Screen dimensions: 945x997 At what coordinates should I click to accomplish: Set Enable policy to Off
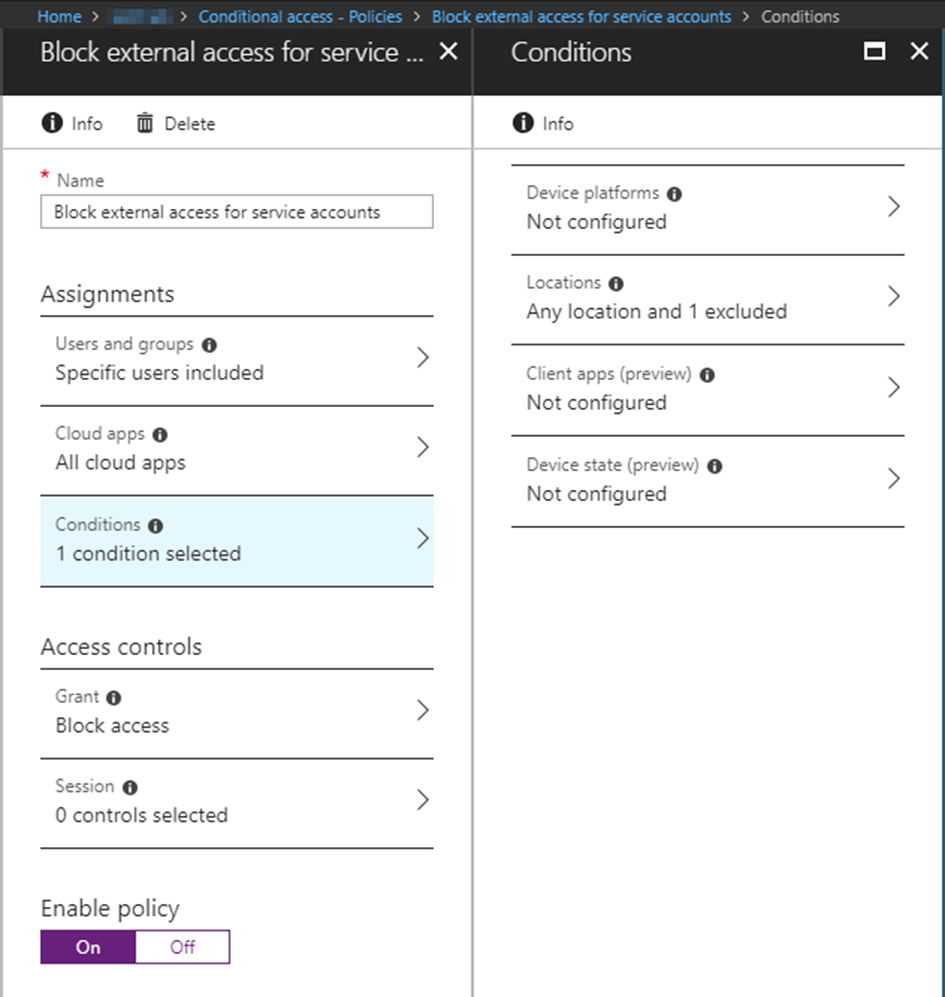point(182,947)
